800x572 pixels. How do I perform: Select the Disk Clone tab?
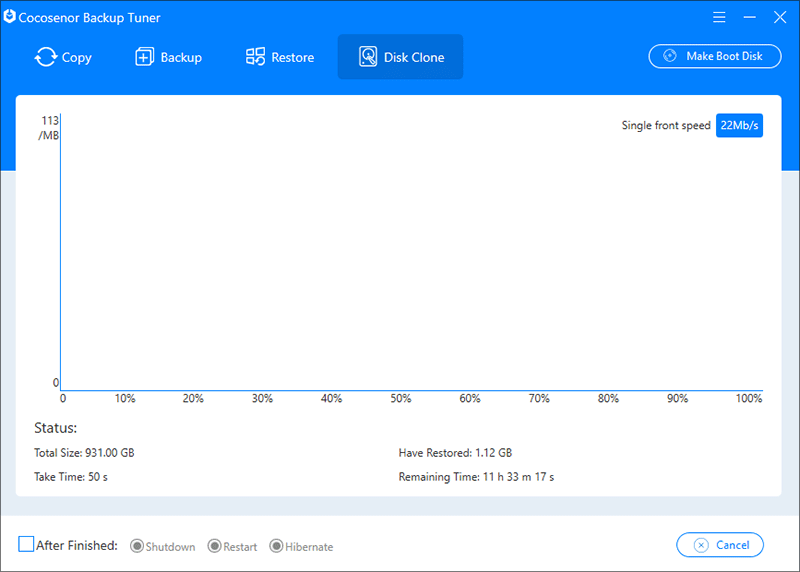[x=401, y=57]
